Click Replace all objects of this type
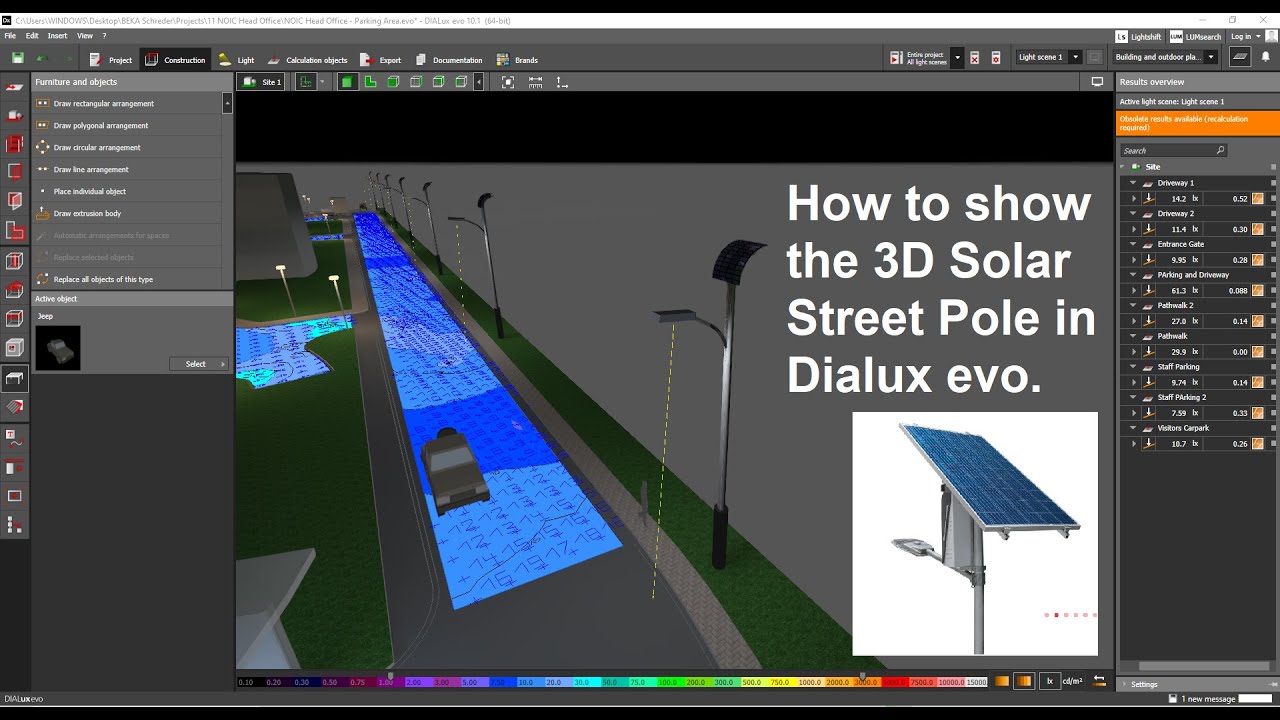This screenshot has width=1280, height=720. pos(127,279)
